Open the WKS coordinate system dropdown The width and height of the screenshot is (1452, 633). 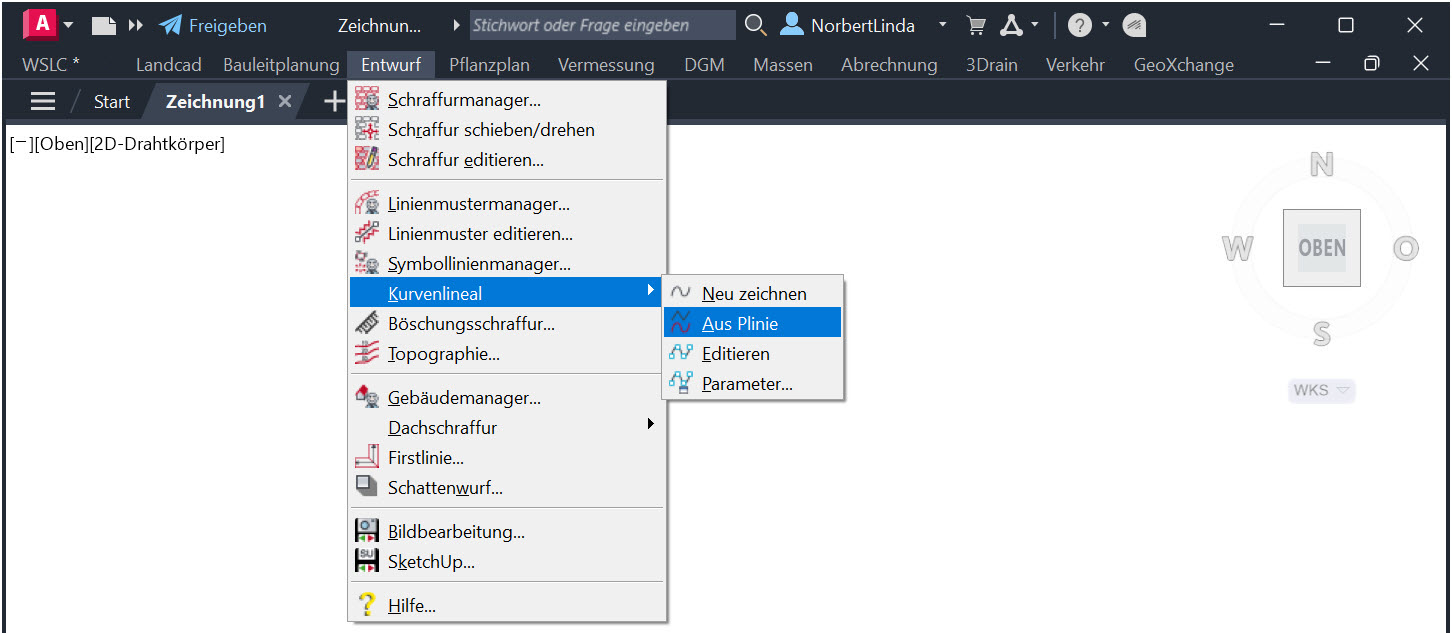click(x=1321, y=391)
